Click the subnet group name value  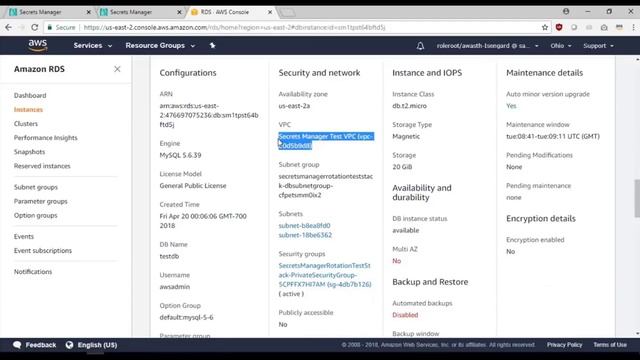(326, 186)
